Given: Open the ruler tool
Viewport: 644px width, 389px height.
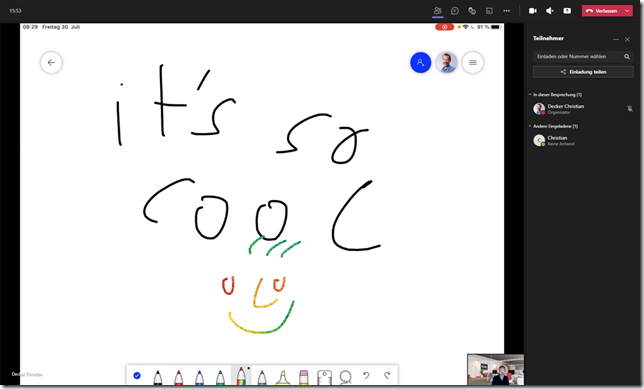Looking at the screenshot, I should pos(324,377).
